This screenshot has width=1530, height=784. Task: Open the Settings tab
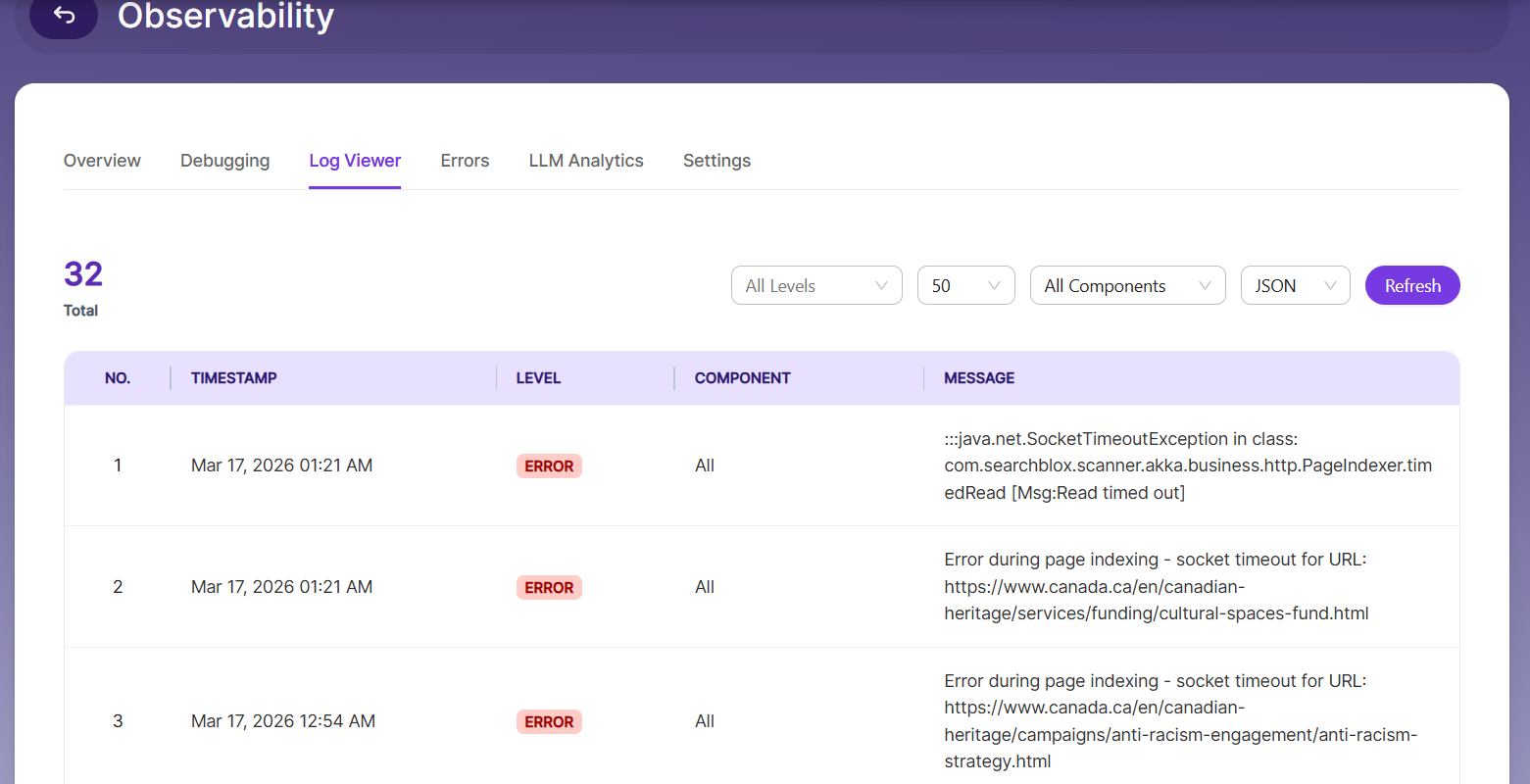(716, 161)
